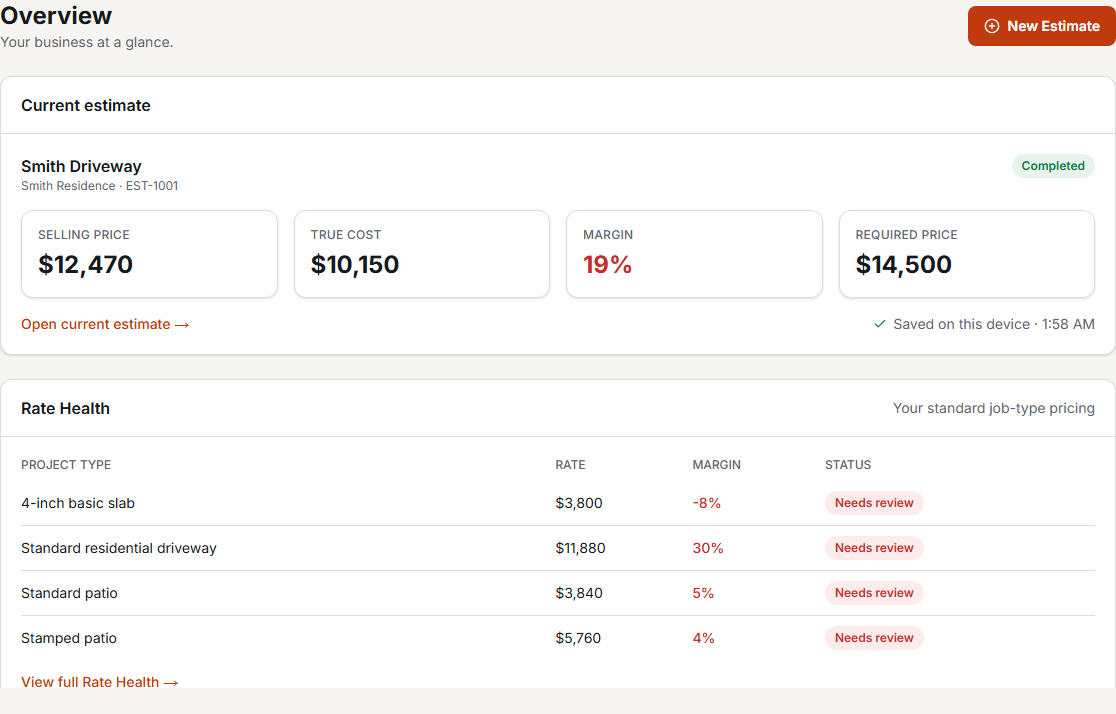Viewport: 1116px width, 714px height.
Task: Click the Rate Health section heading
Action: point(65,409)
